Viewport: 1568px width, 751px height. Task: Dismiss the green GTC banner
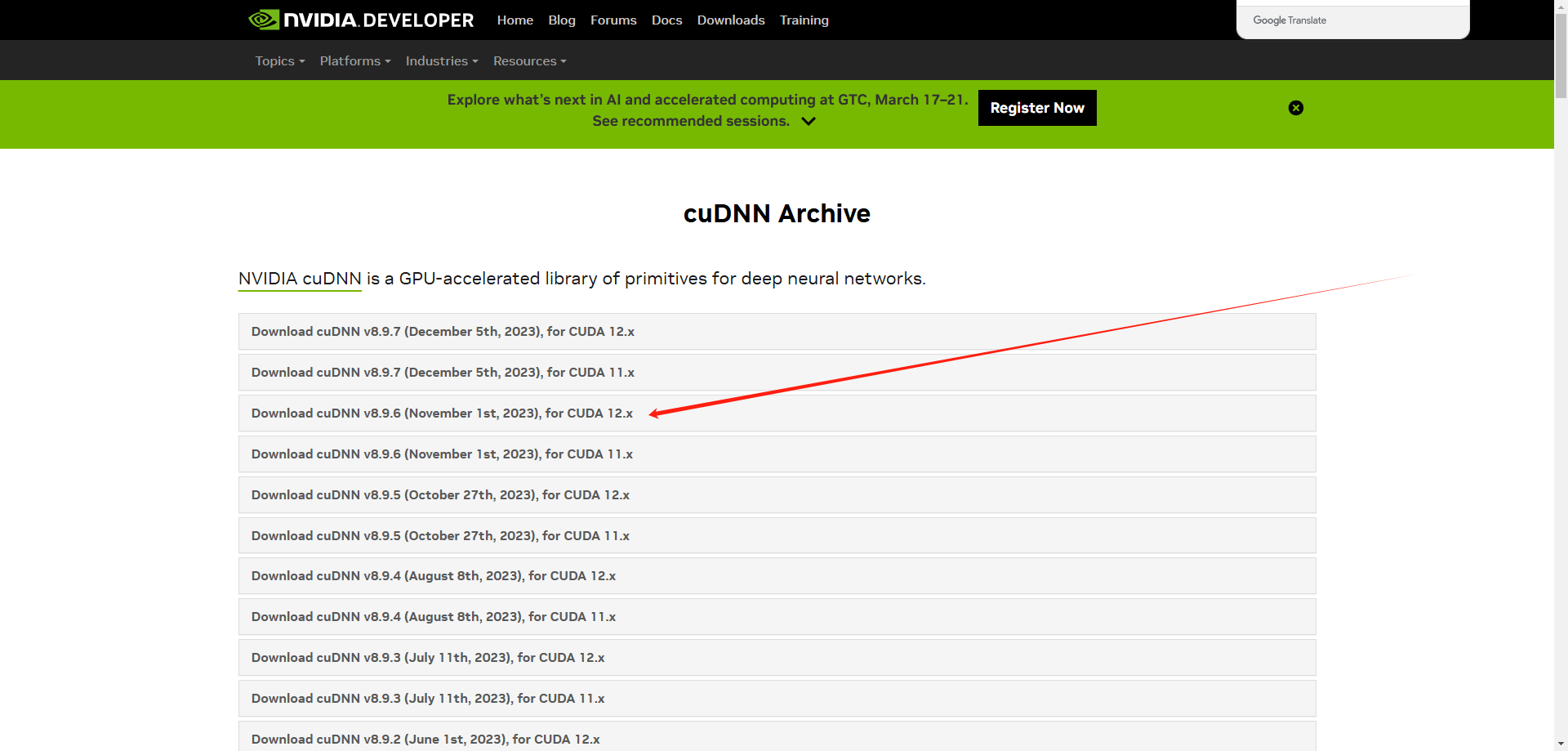pyautogui.click(x=1295, y=108)
